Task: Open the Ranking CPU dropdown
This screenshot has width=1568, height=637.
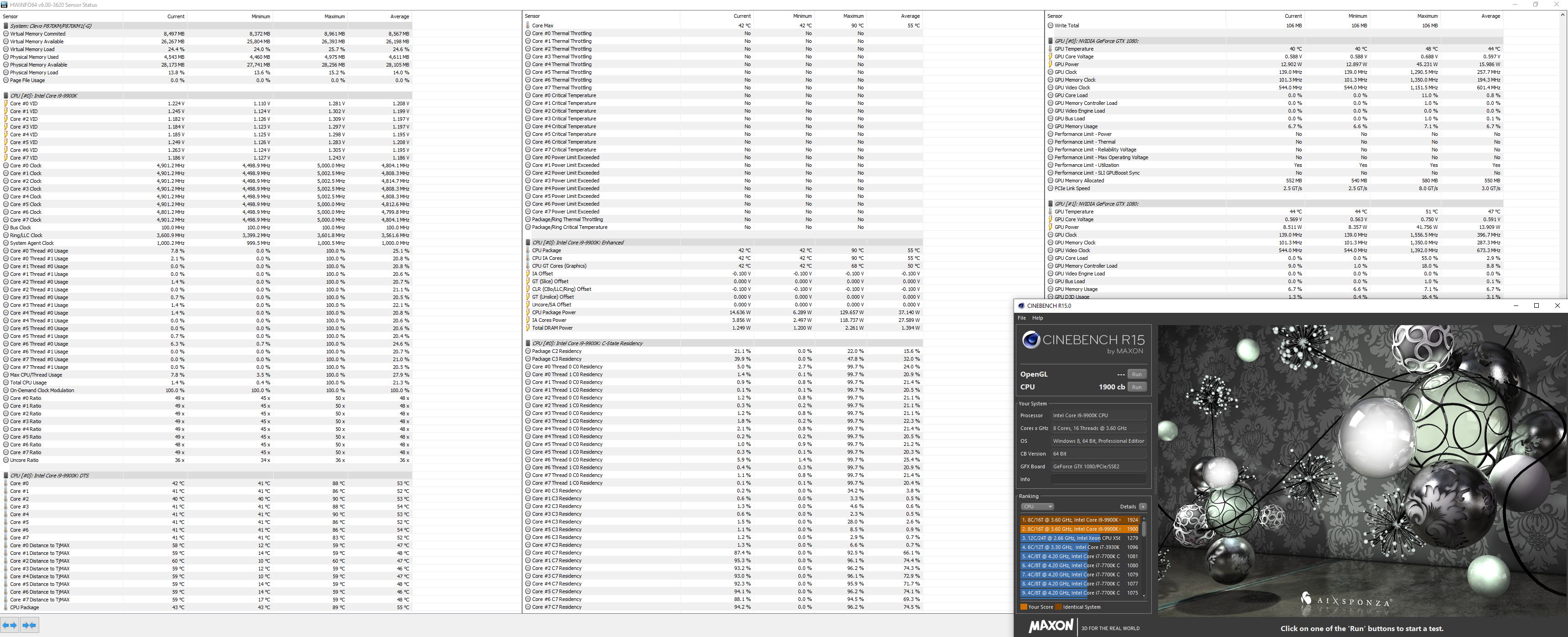Action: (1037, 507)
